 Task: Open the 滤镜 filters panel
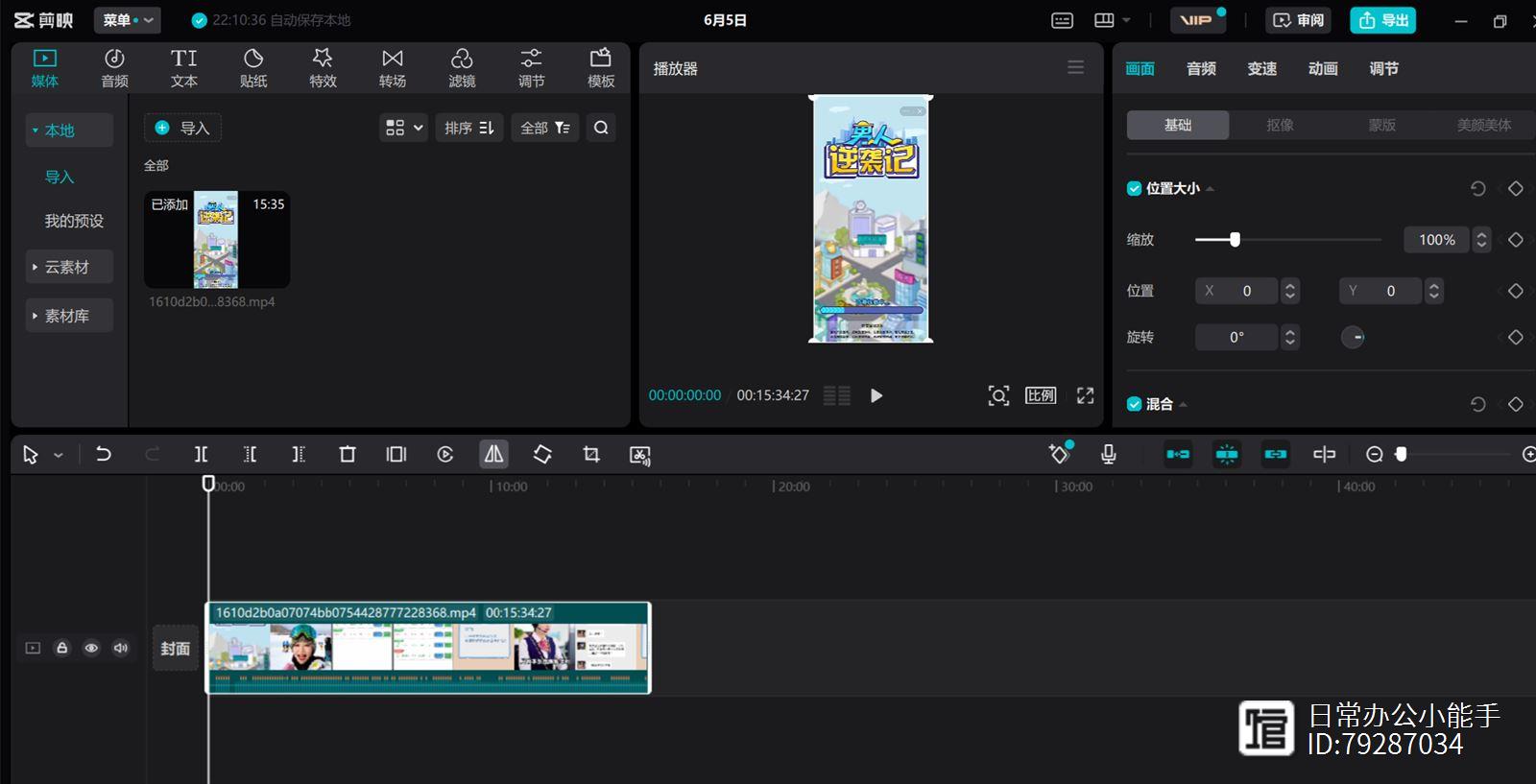(462, 68)
